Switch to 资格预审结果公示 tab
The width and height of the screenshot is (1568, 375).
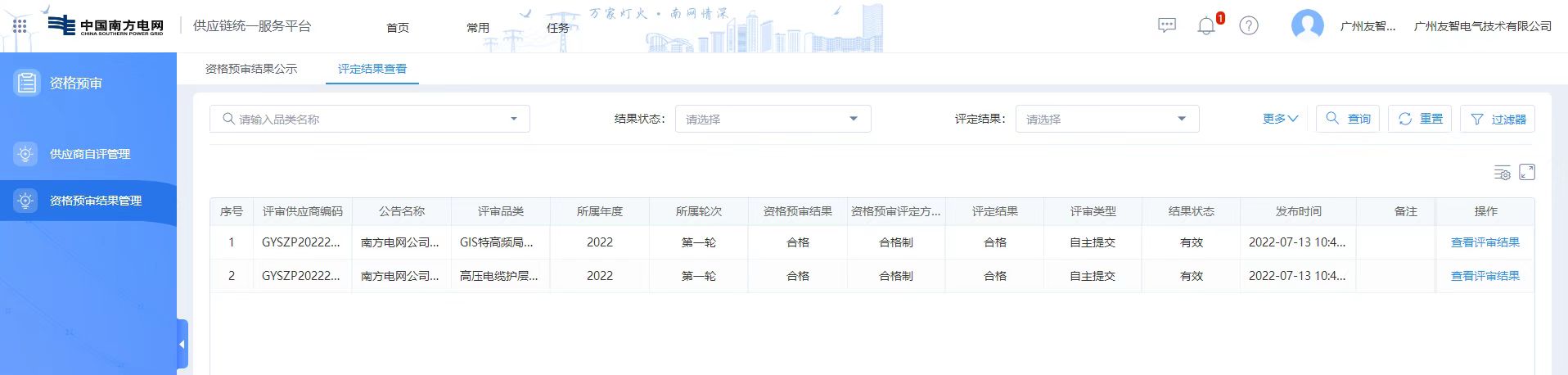251,69
